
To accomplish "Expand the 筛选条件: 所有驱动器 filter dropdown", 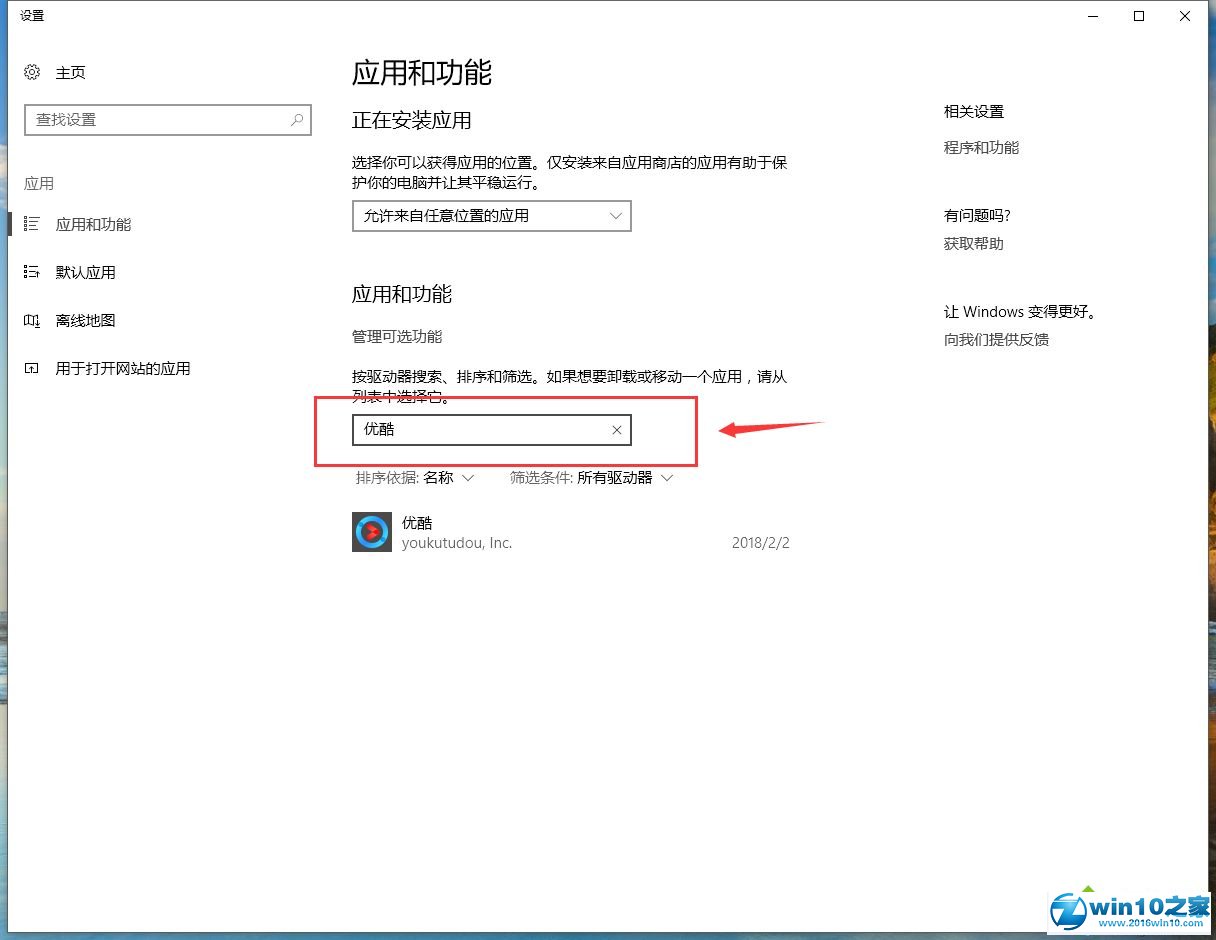I will (591, 478).
